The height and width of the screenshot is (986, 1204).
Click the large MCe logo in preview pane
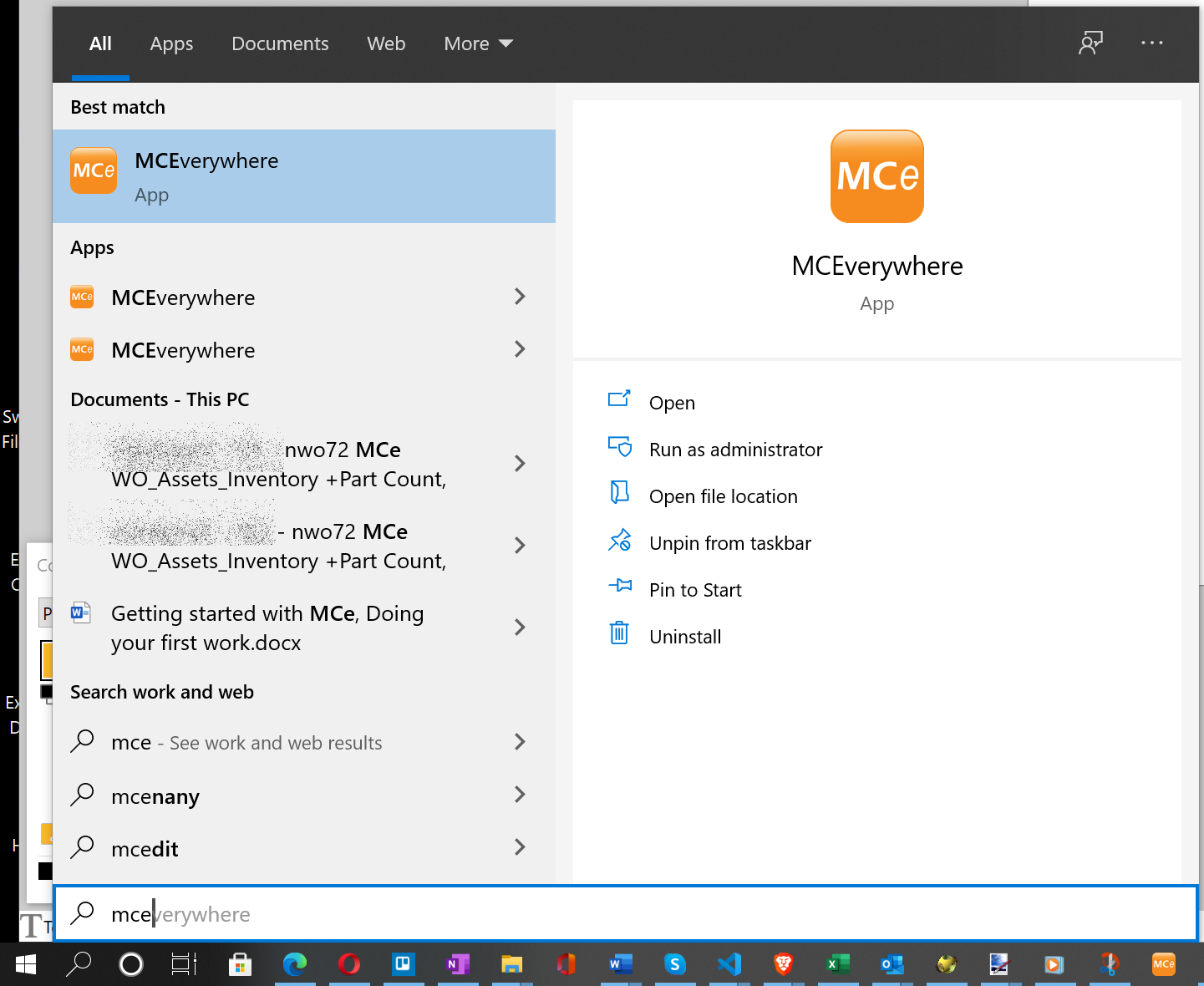coord(877,176)
